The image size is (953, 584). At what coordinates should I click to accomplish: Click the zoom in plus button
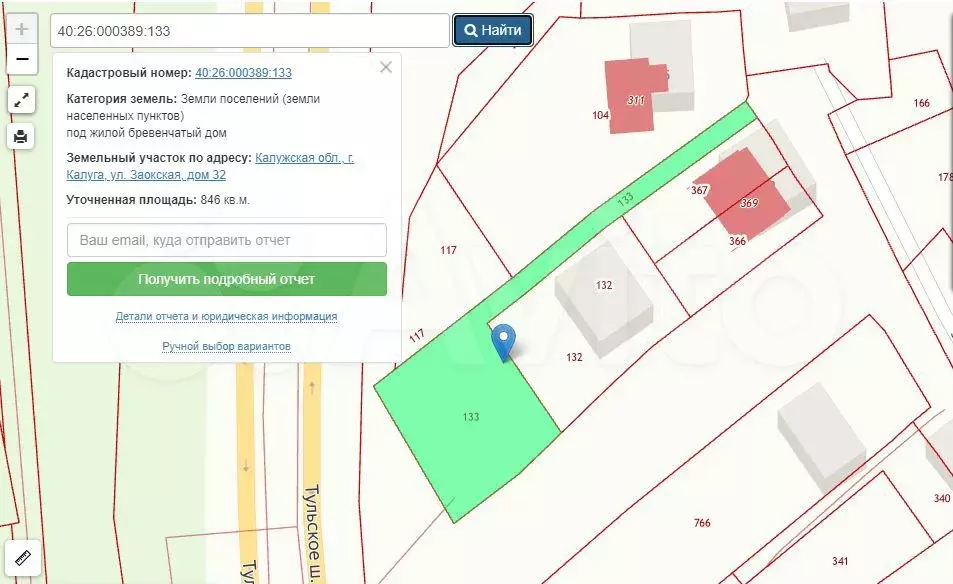click(x=22, y=29)
